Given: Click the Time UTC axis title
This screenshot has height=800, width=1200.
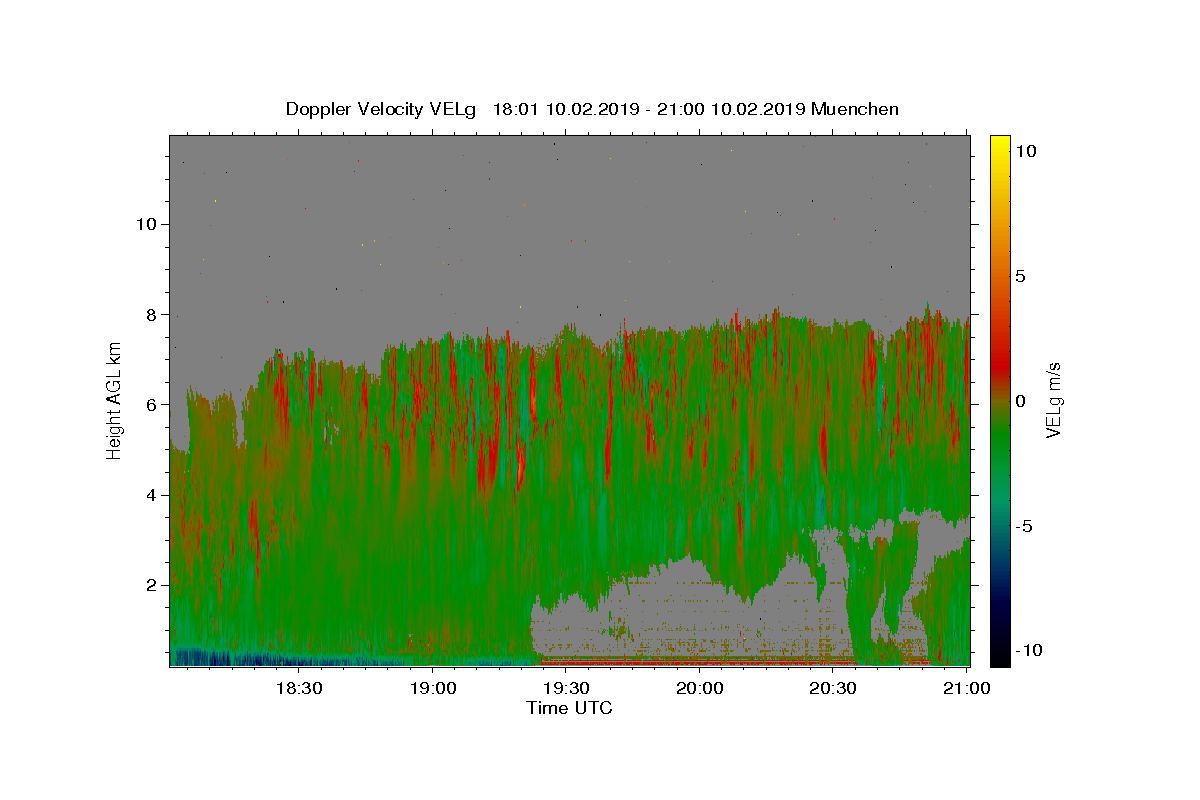Looking at the screenshot, I should click(569, 708).
